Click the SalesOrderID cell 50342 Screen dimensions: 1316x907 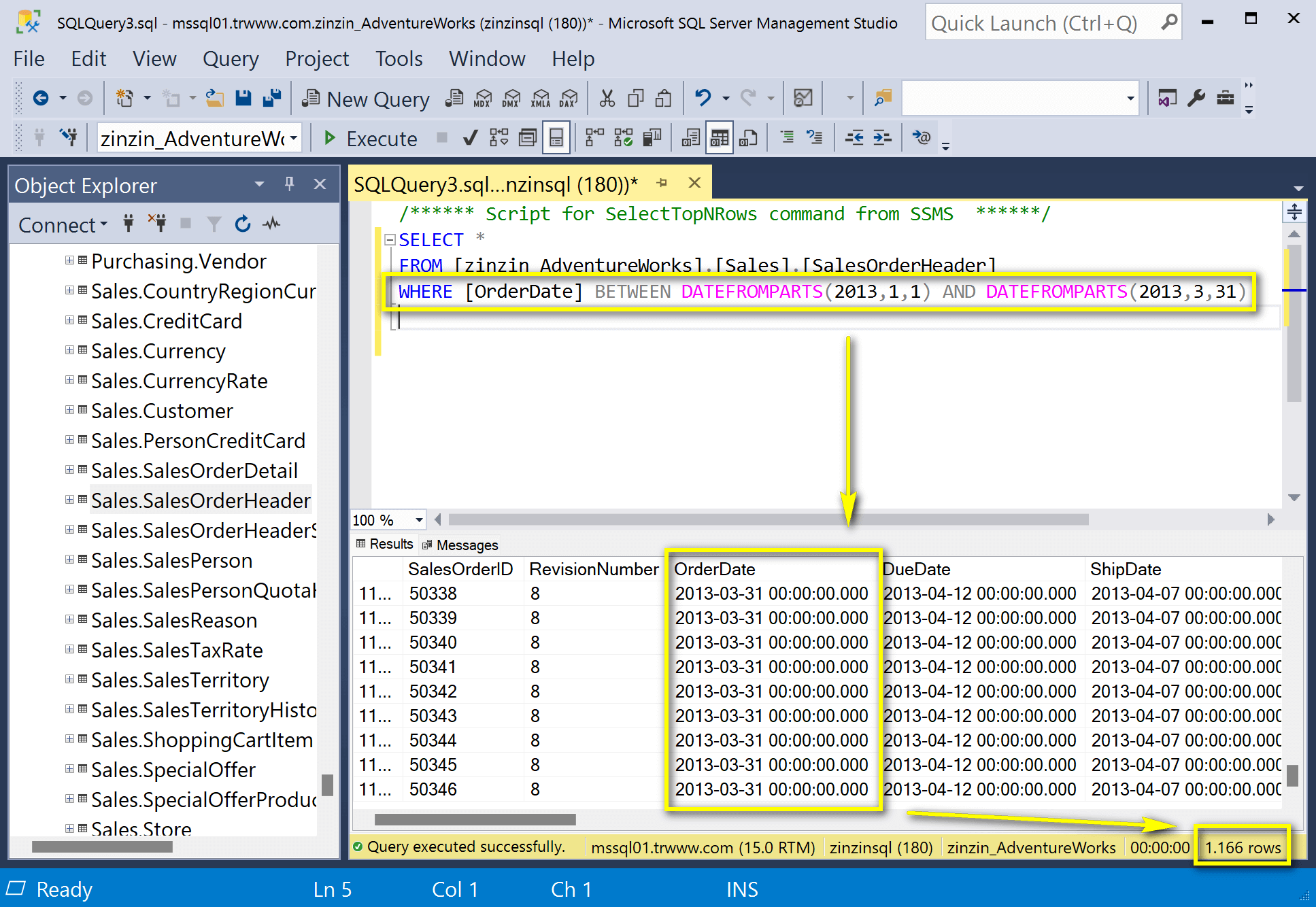tap(433, 691)
